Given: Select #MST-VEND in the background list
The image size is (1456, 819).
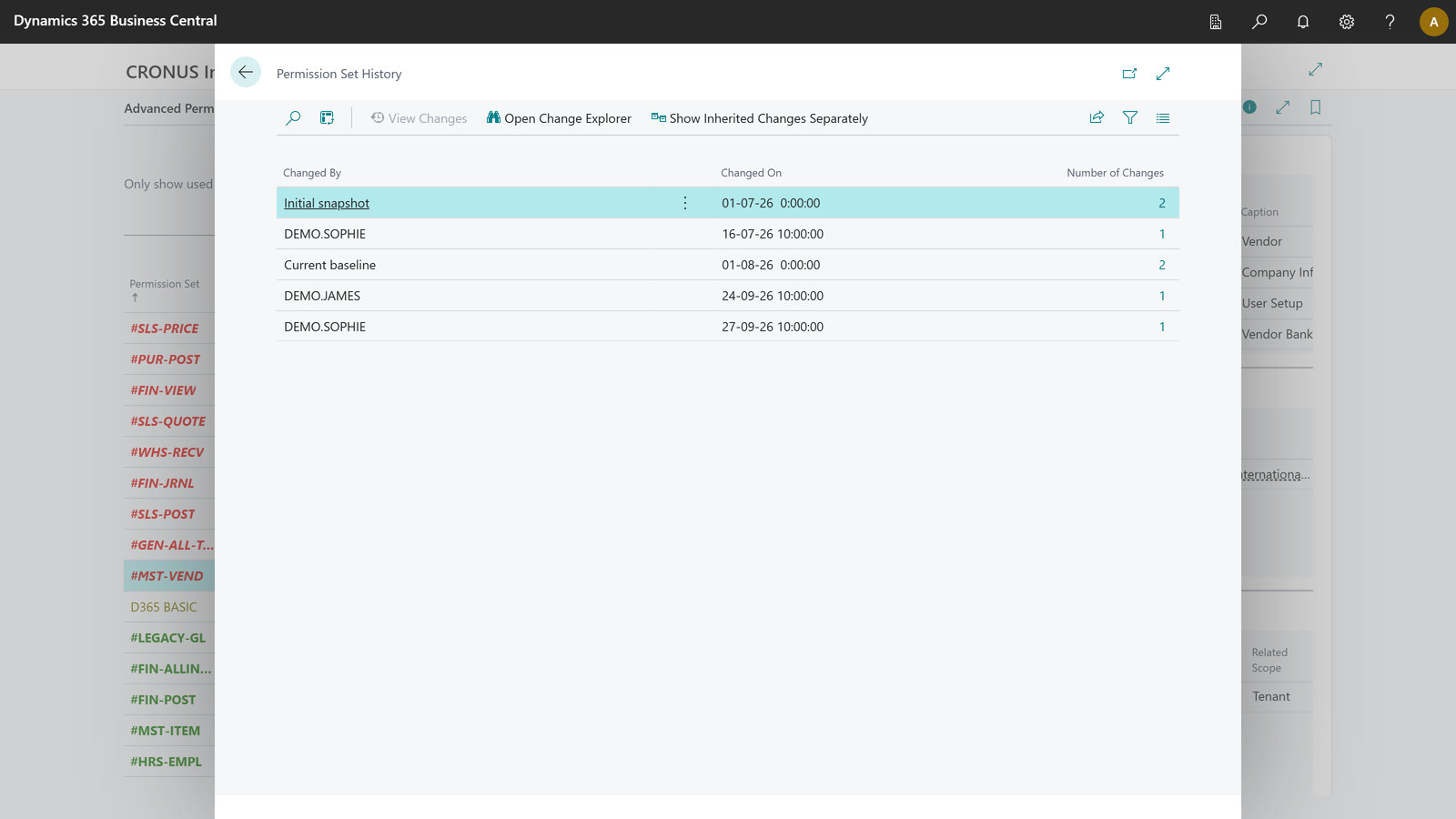Looking at the screenshot, I should coord(167,576).
